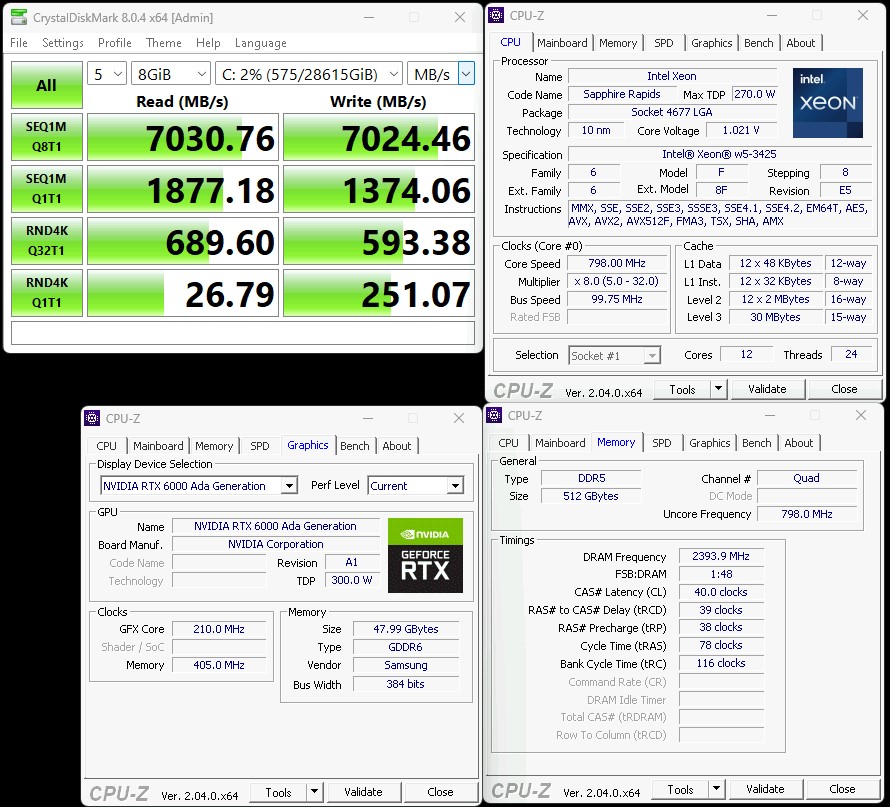The width and height of the screenshot is (890, 807).
Task: Expand the Display Device Selection combo box
Action: pyautogui.click(x=199, y=486)
